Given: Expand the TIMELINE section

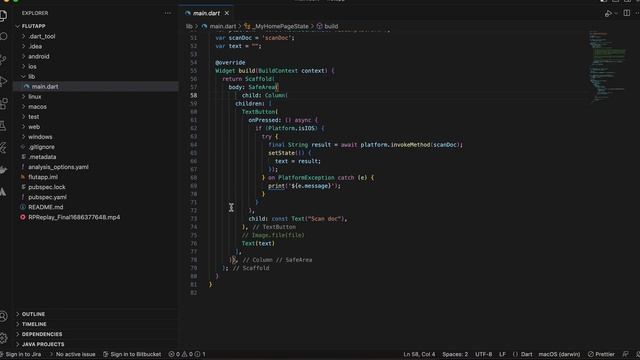Looking at the screenshot, I should coord(34,324).
